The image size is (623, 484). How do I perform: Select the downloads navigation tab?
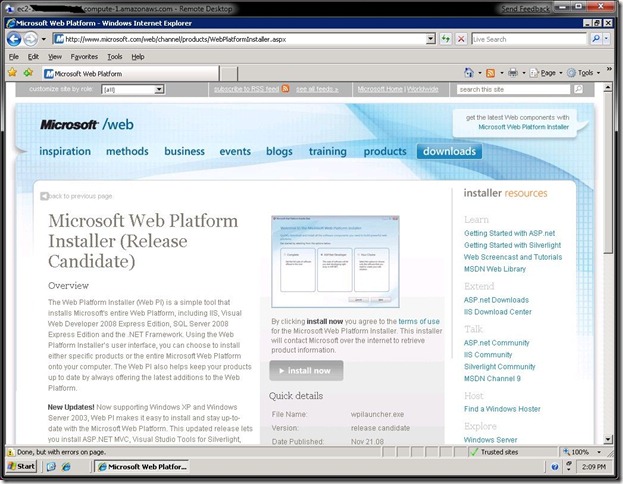coord(449,151)
